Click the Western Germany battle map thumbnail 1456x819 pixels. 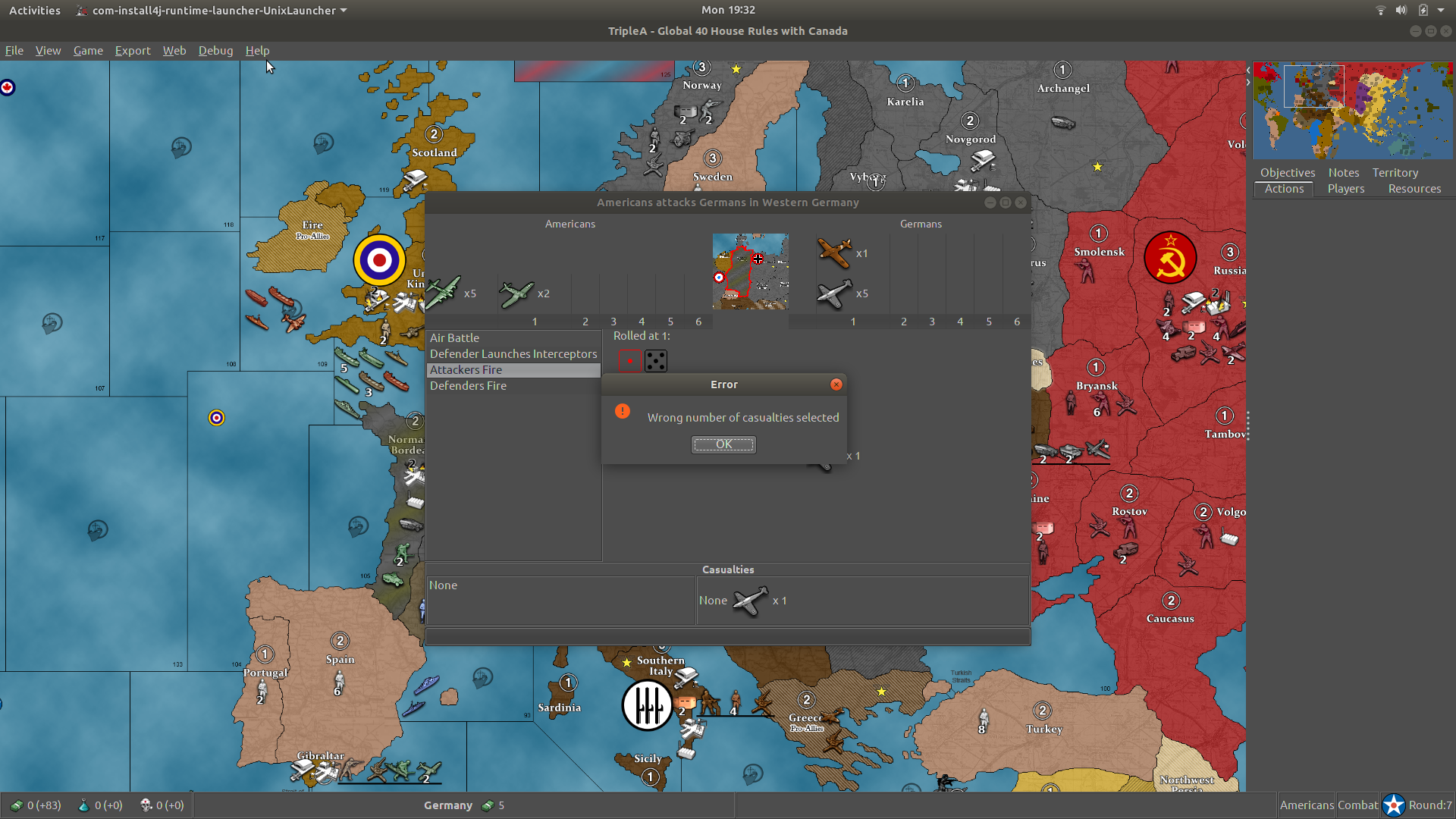coord(750,271)
